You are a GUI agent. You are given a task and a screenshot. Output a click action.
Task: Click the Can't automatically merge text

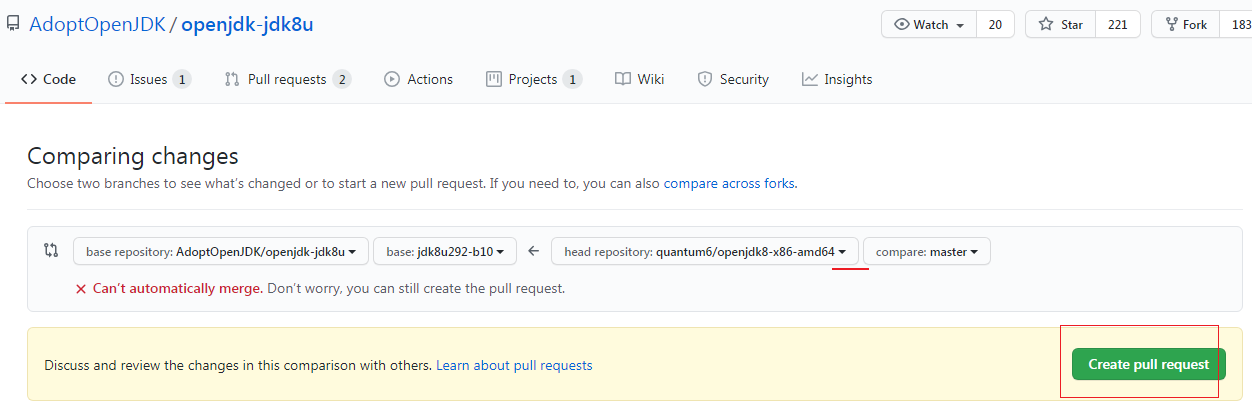click(x=178, y=289)
